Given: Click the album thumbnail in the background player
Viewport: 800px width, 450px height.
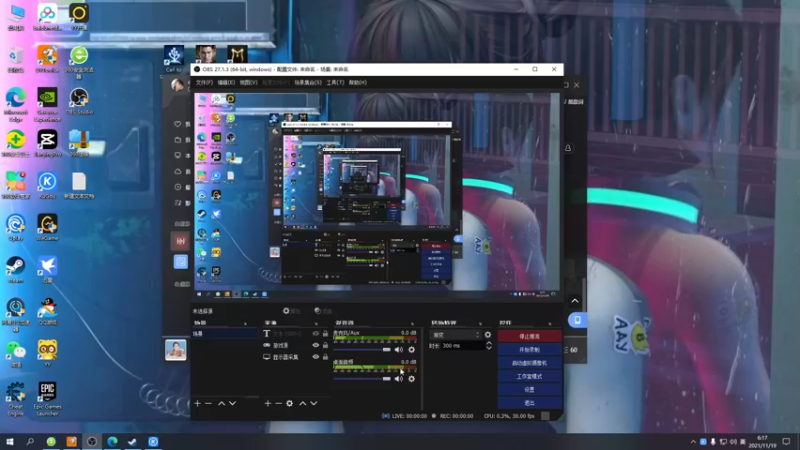Looking at the screenshot, I should click(x=176, y=350).
